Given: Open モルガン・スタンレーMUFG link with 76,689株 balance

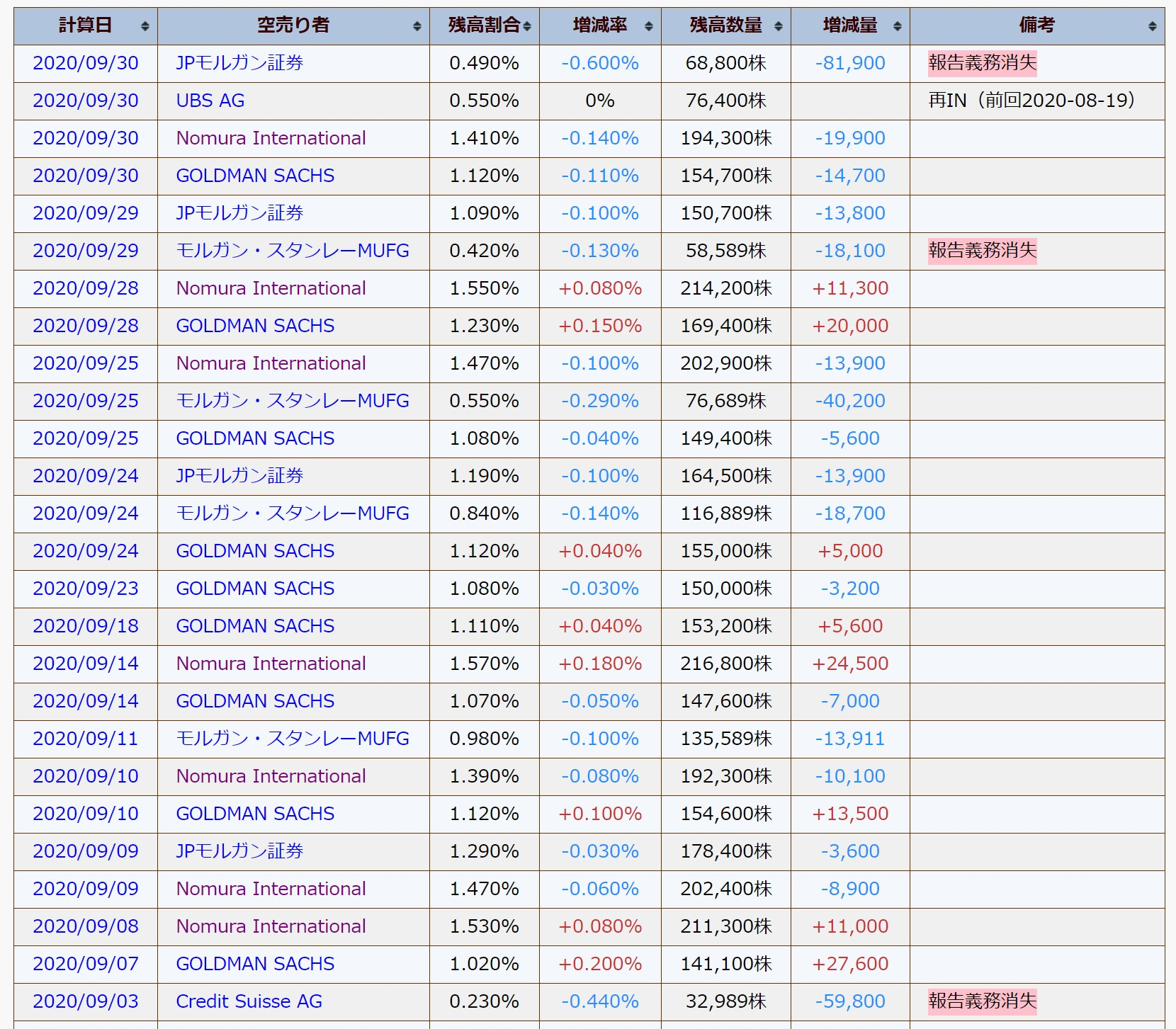Looking at the screenshot, I should [293, 401].
